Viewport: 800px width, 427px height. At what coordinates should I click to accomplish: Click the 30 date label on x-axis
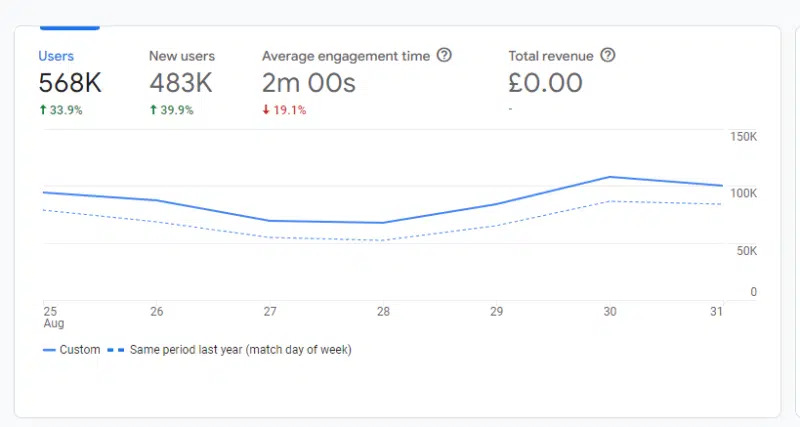click(x=609, y=312)
